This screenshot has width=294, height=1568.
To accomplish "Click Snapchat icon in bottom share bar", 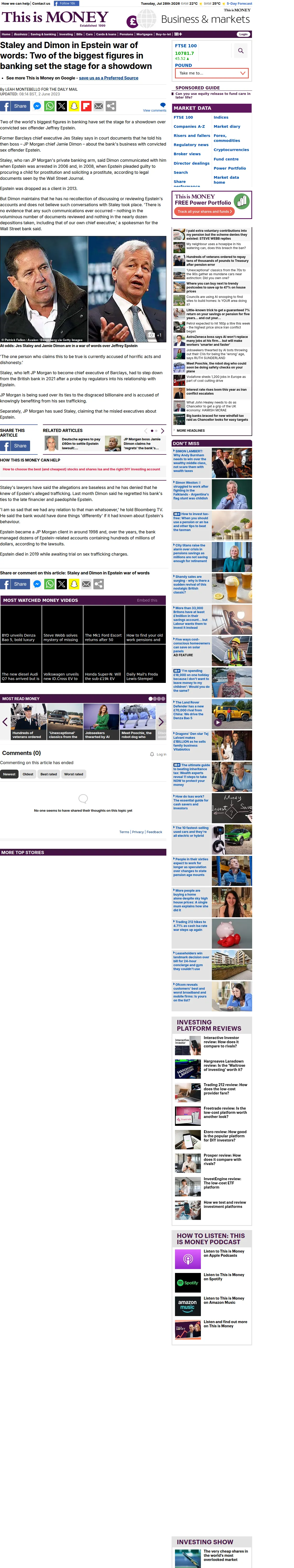I will [x=74, y=584].
